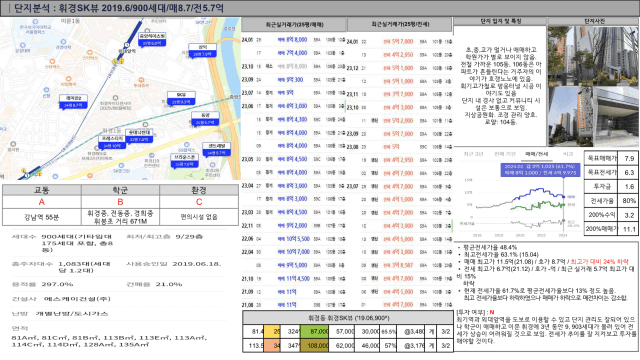Viewport: 640px width, 360px height.
Task: Click the 목표매매가 value 7.9 cell
Action: click(x=629, y=158)
